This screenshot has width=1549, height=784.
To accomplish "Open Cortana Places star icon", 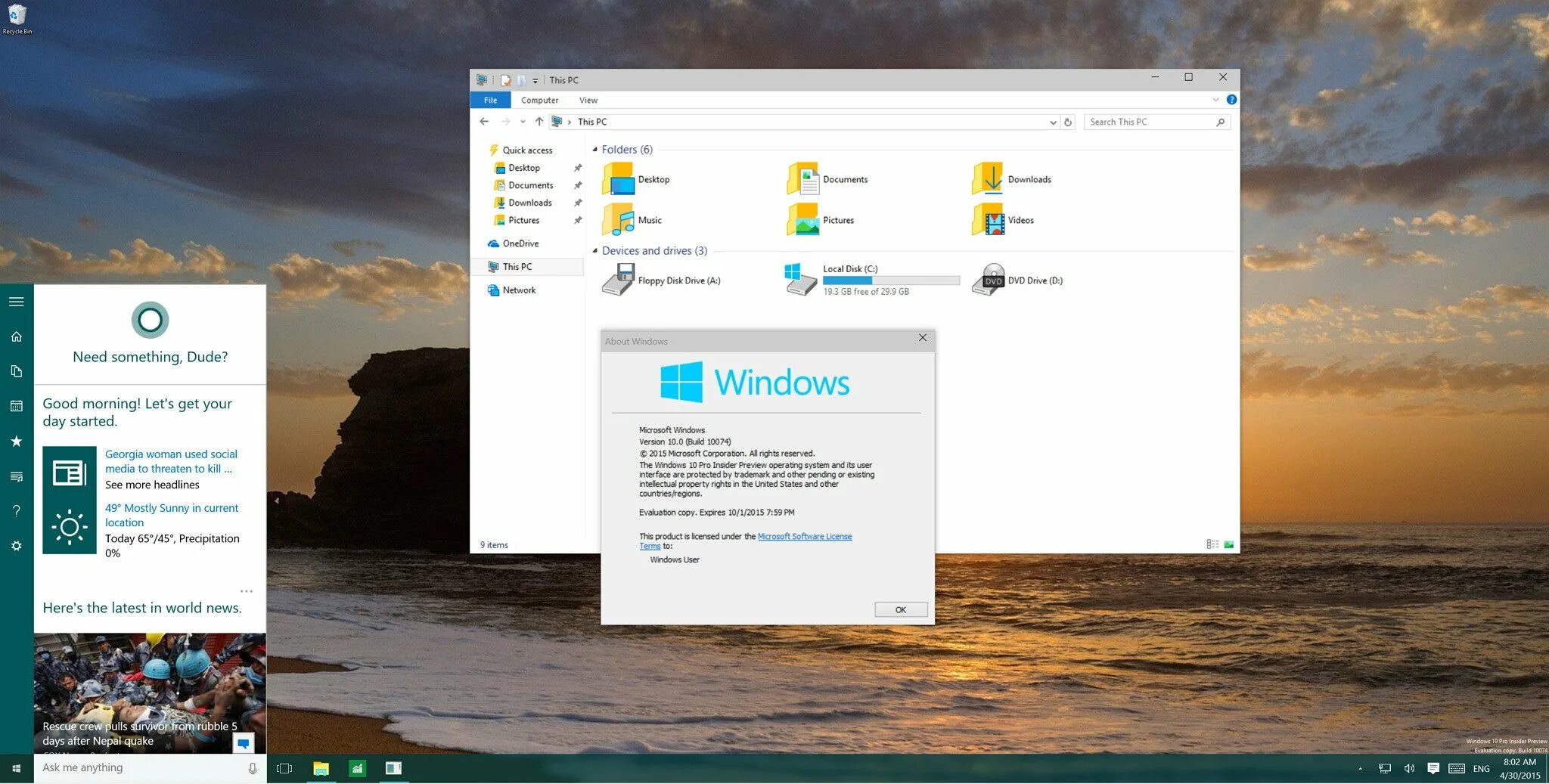I will click(x=17, y=441).
